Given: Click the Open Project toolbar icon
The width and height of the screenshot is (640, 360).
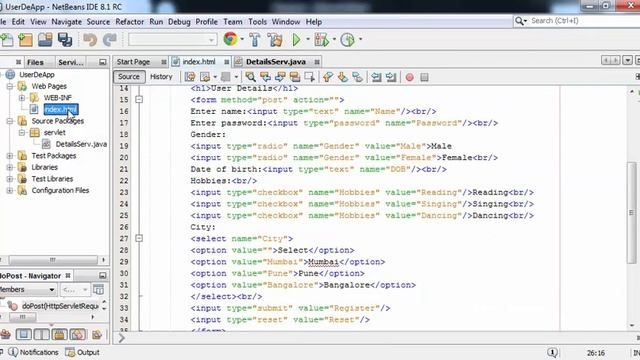Looking at the screenshot, I should 45,40.
